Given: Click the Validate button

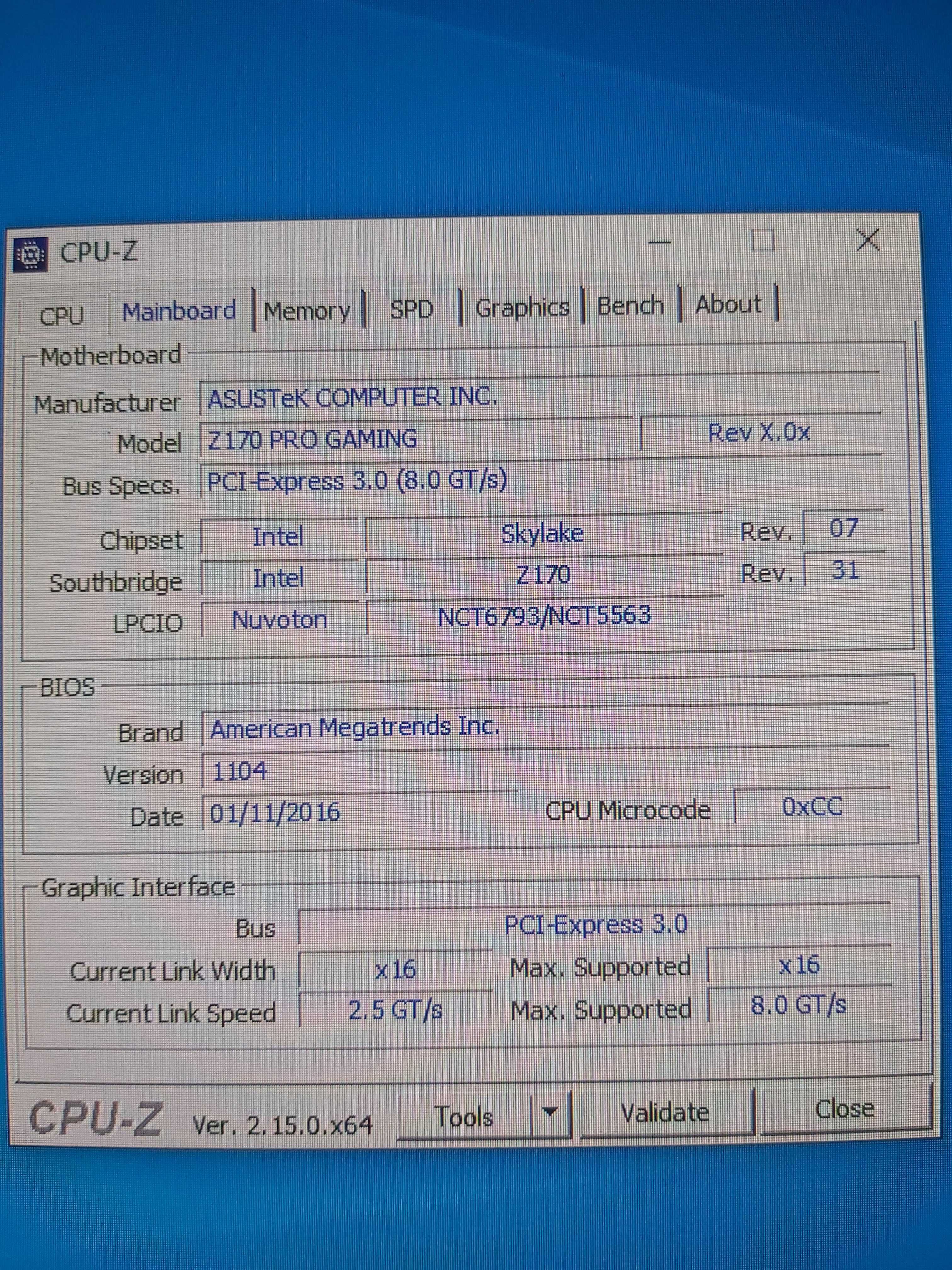Looking at the screenshot, I should point(666,1113).
